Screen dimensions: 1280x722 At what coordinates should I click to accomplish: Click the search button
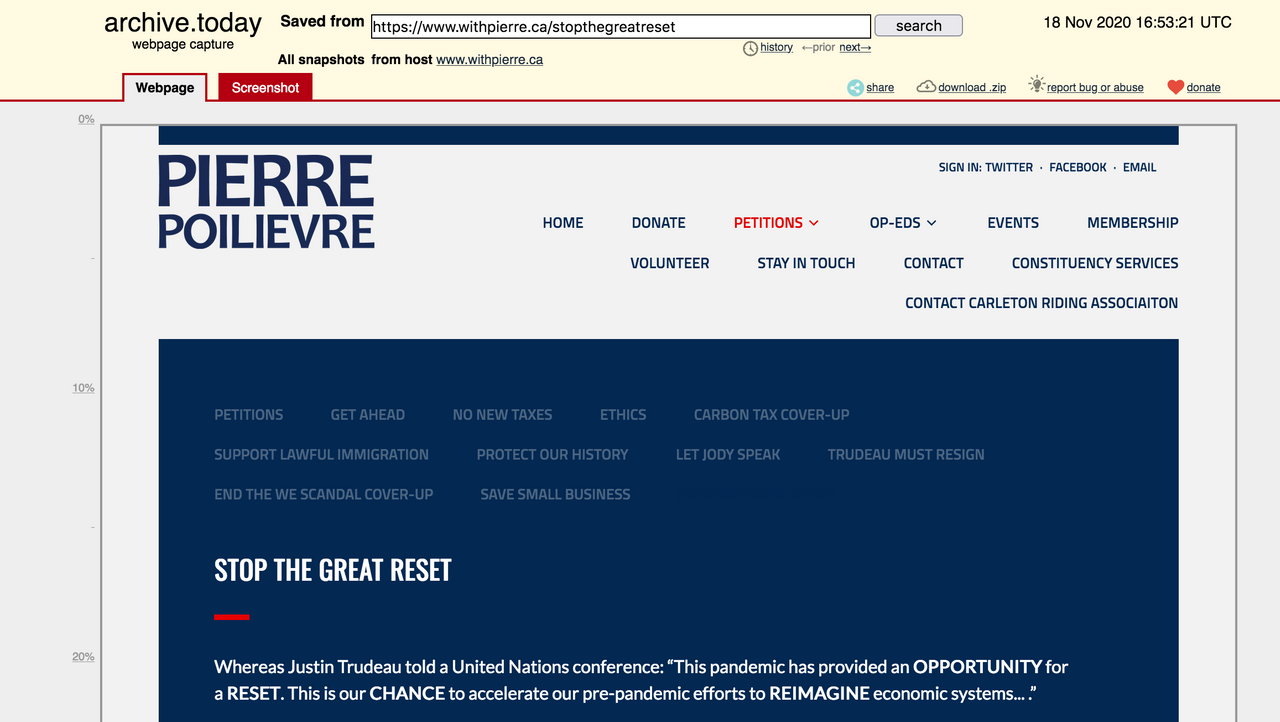(x=919, y=26)
